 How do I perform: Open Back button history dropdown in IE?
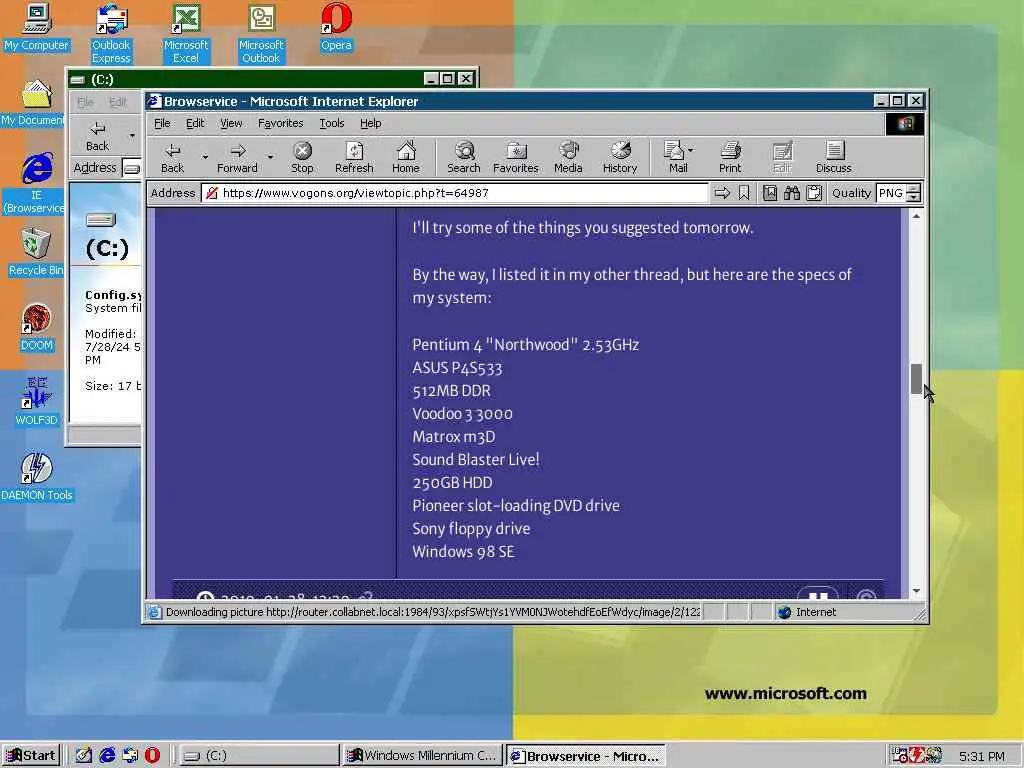pyautogui.click(x=204, y=157)
